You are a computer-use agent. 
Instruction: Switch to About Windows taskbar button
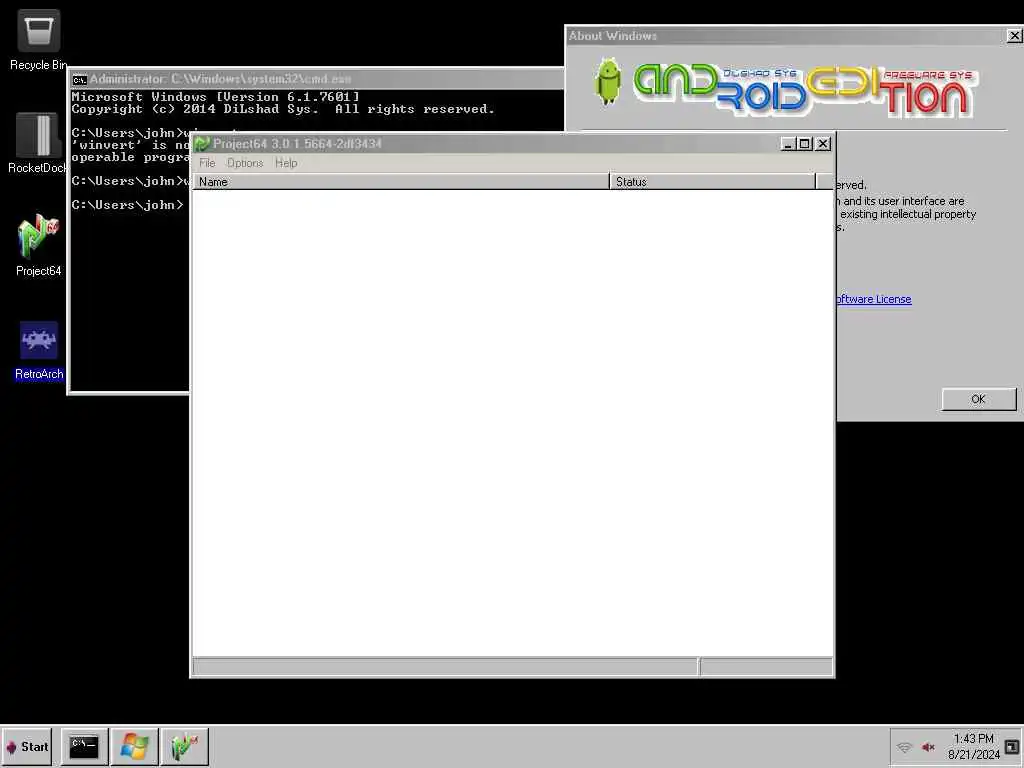coord(135,746)
